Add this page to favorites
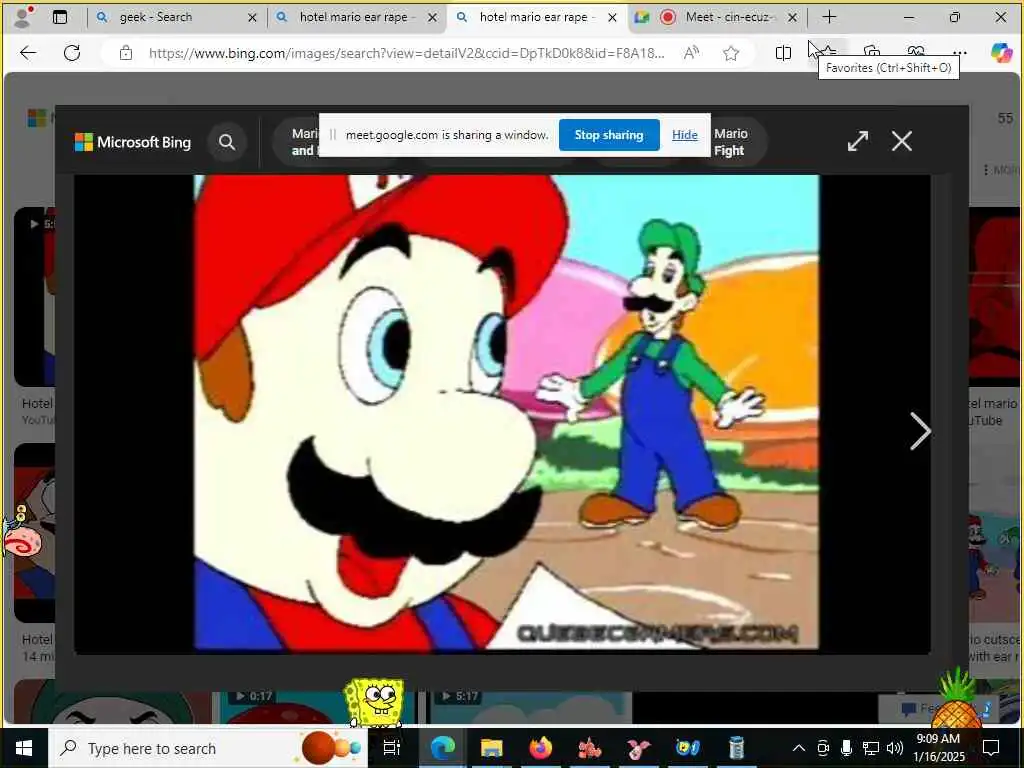Image resolution: width=1024 pixels, height=768 pixels. pyautogui.click(x=731, y=53)
